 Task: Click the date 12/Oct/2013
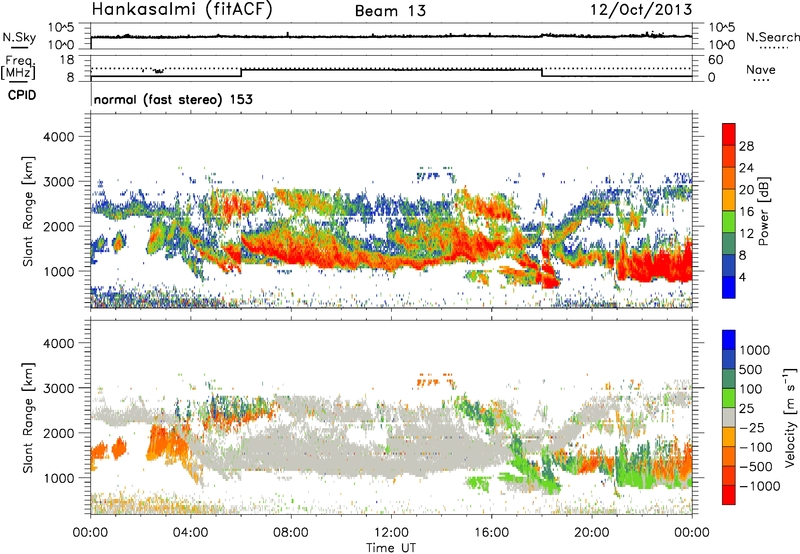[x=641, y=10]
